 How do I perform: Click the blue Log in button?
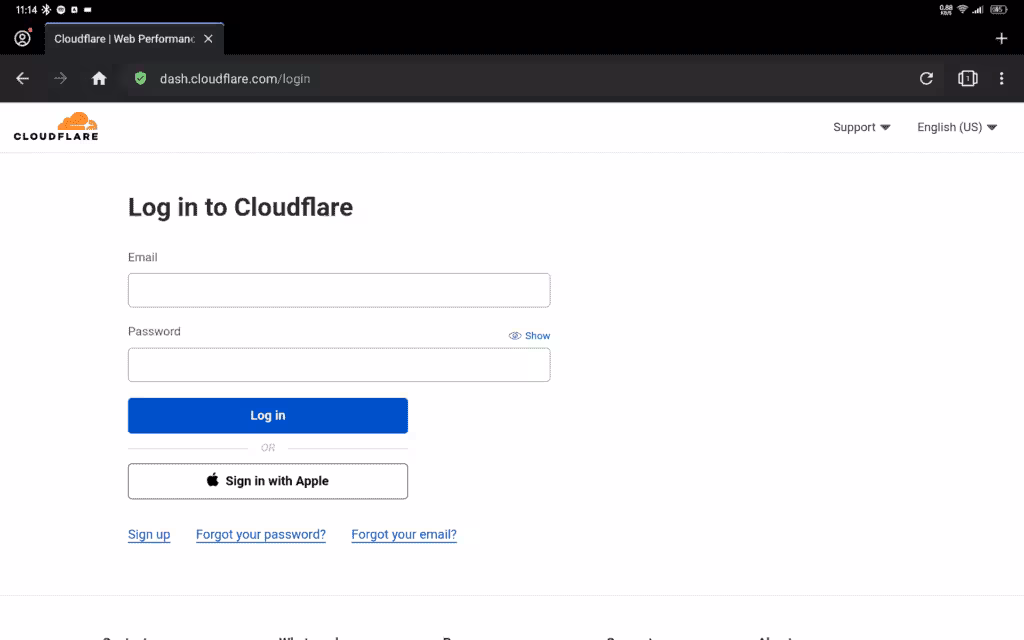(x=268, y=415)
